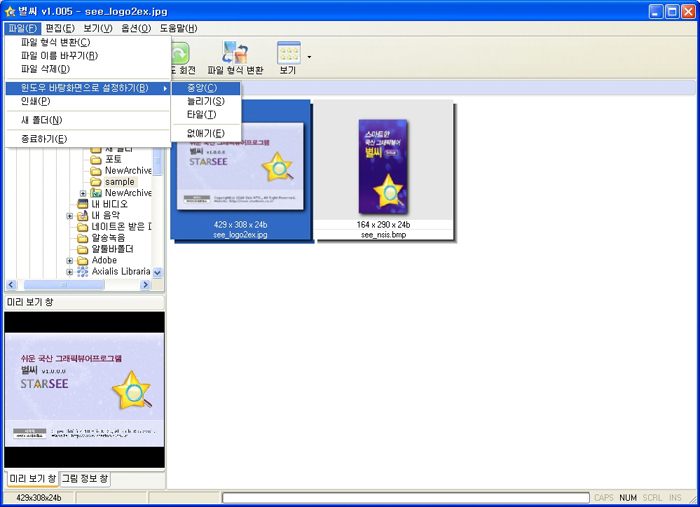Click the 네이트온 folder icon
This screenshot has width=700, height=507.
[82, 227]
